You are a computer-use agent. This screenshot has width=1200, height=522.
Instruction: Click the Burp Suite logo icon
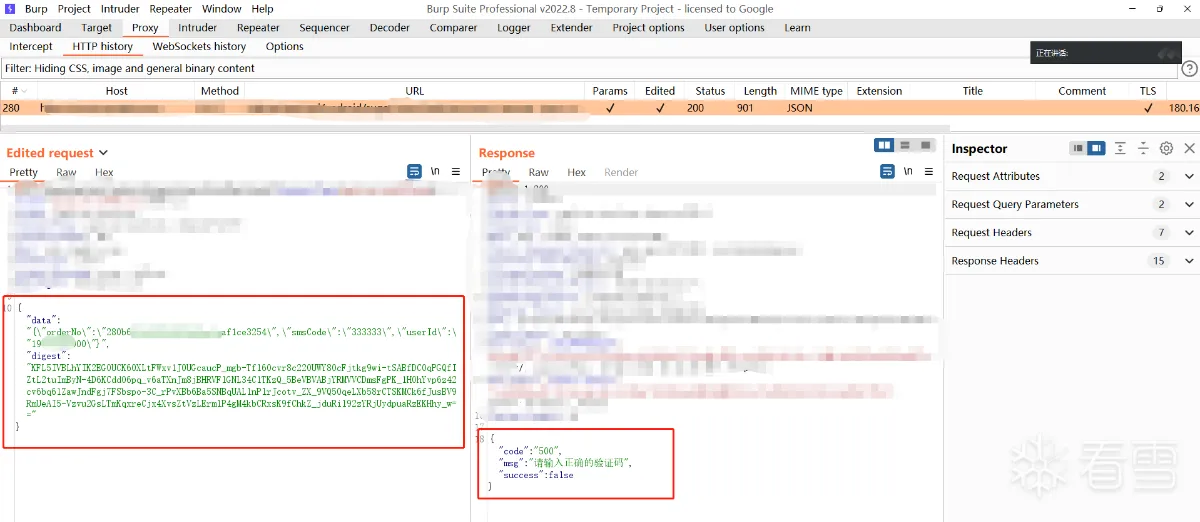[x=9, y=9]
